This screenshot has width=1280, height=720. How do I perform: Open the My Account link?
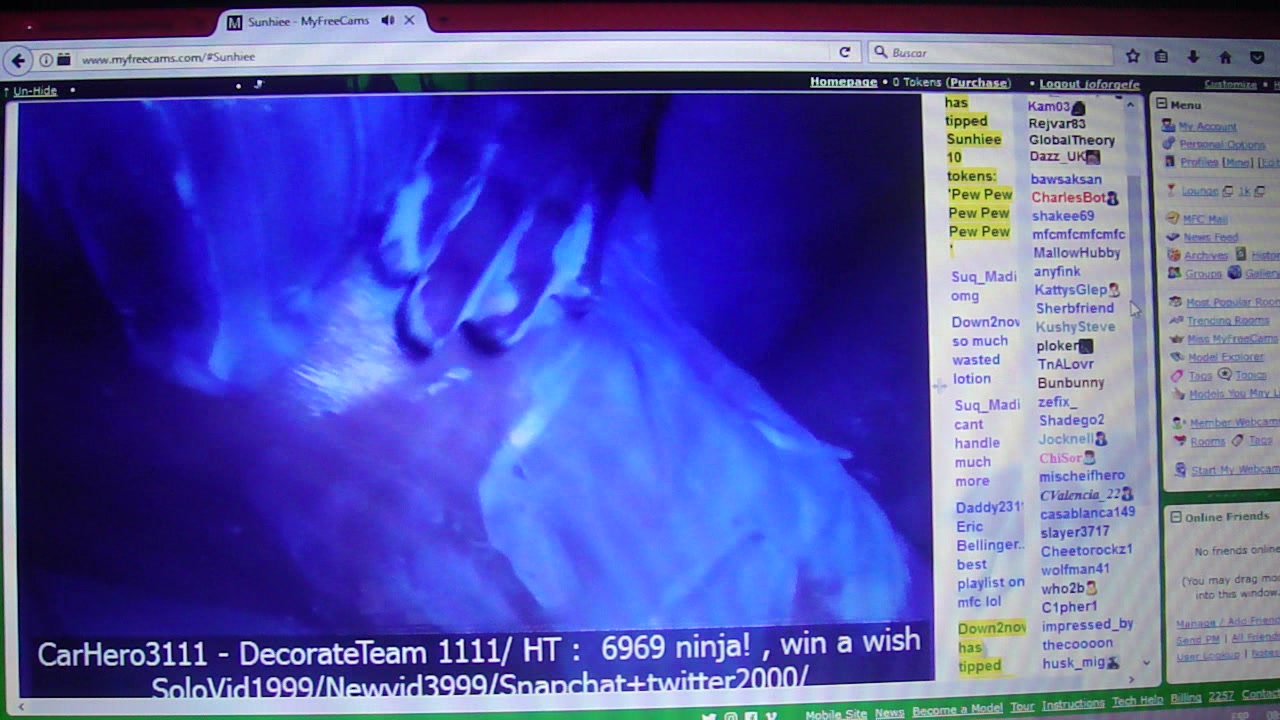[x=1207, y=127]
